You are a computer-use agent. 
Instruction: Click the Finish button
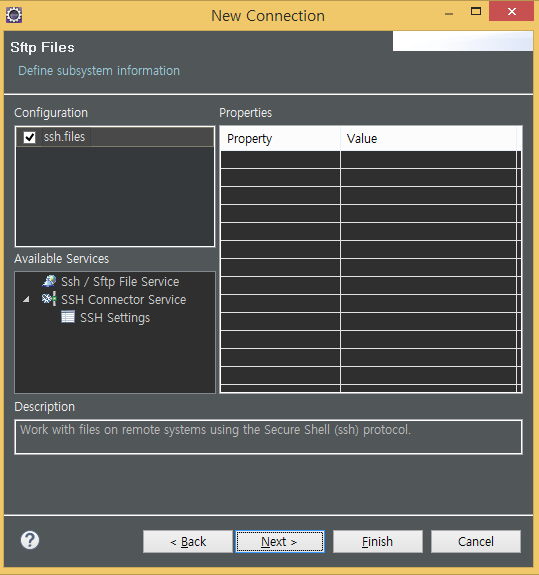378,541
